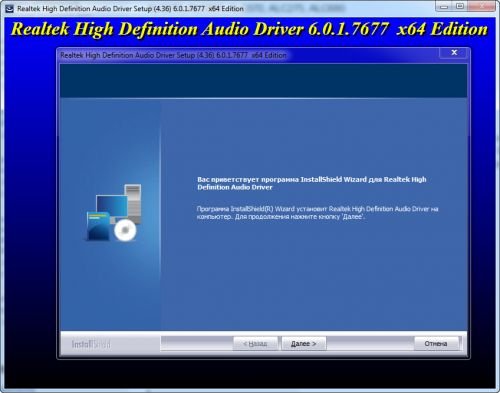Maximize the outer Realtek setup window
Image resolution: width=500 pixels, height=393 pixels.
pos(460,6)
